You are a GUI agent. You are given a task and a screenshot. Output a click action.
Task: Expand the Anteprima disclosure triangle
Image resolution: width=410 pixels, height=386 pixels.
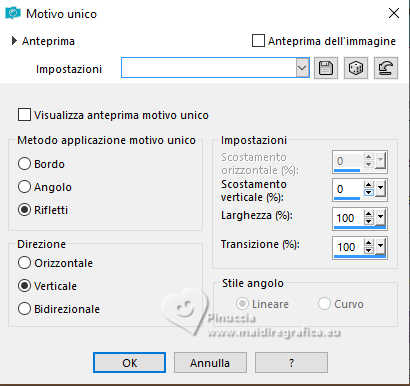click(x=14, y=41)
